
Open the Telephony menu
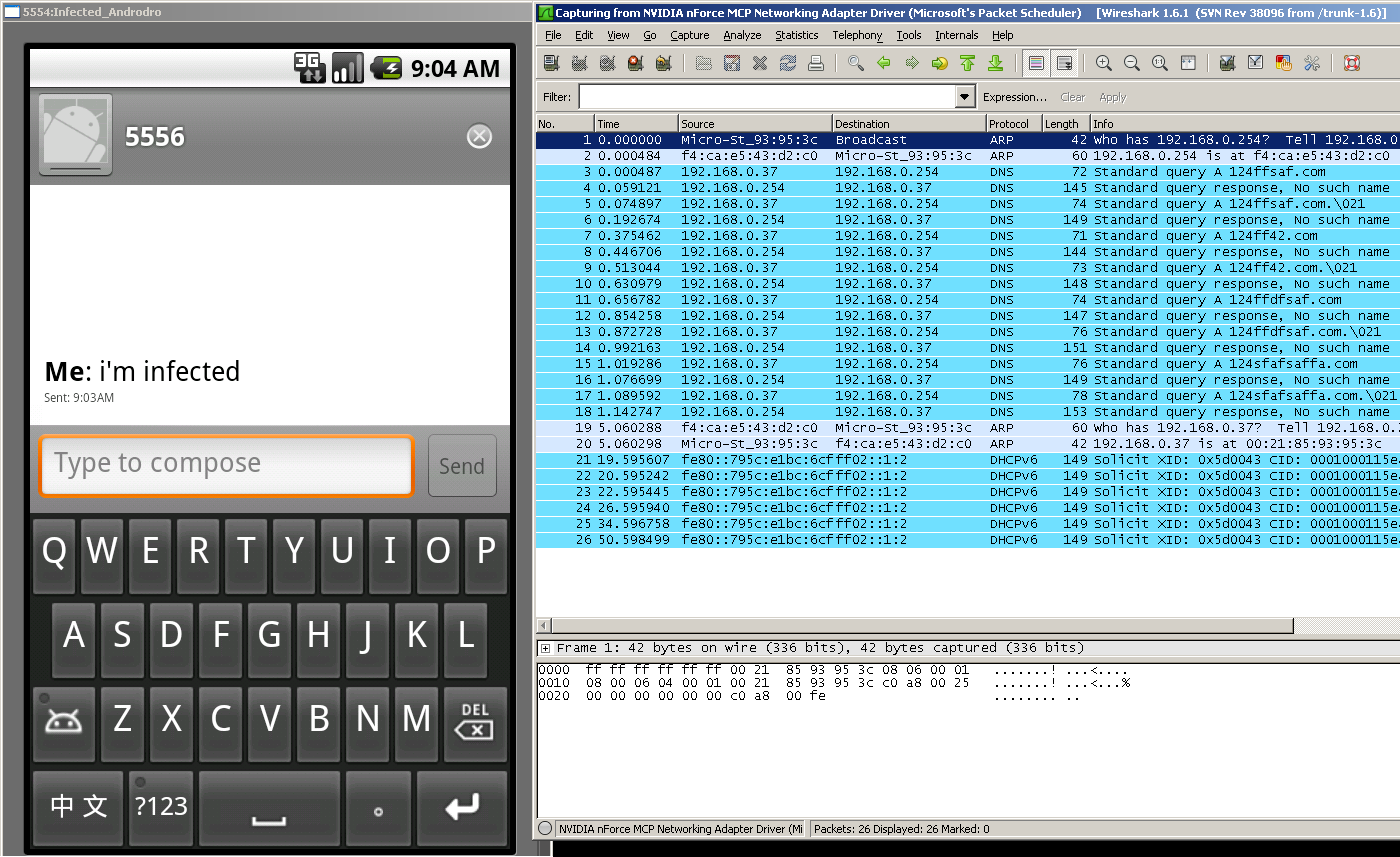pos(858,35)
